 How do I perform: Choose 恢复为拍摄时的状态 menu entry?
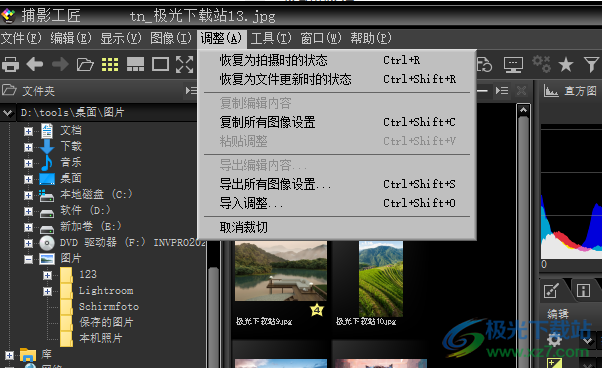(x=337, y=60)
